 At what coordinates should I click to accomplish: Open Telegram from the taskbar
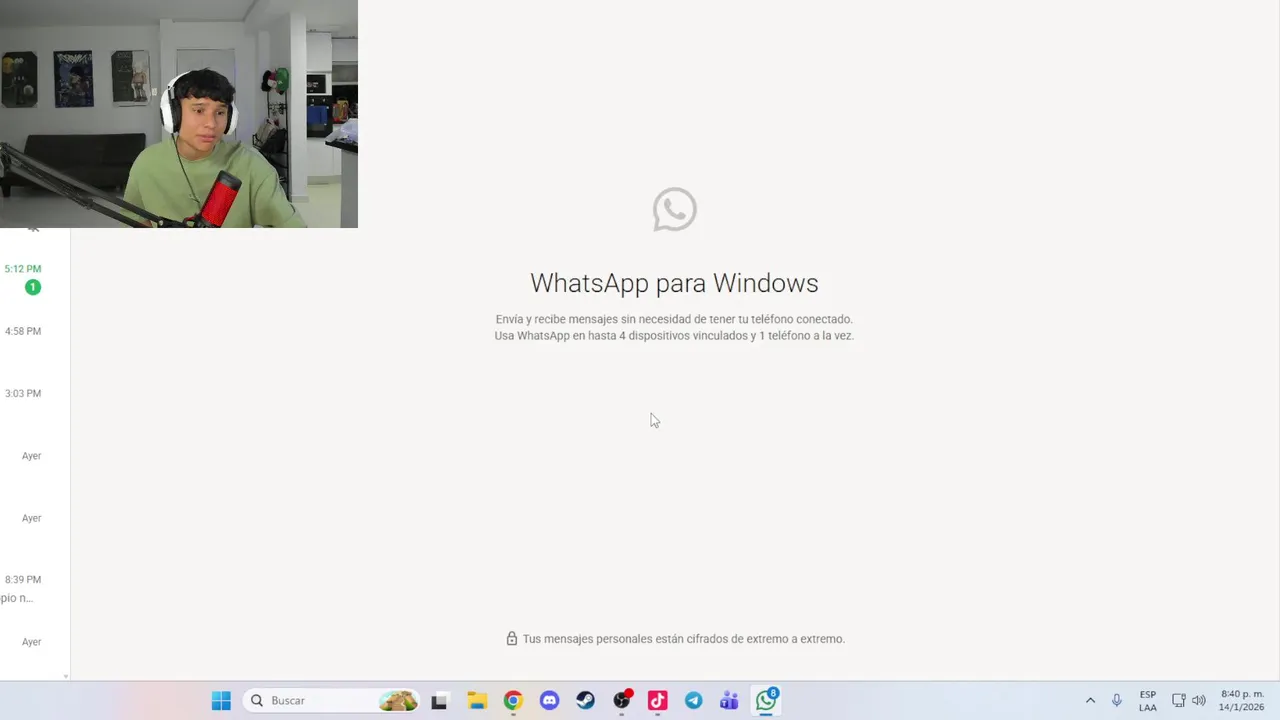(x=693, y=701)
